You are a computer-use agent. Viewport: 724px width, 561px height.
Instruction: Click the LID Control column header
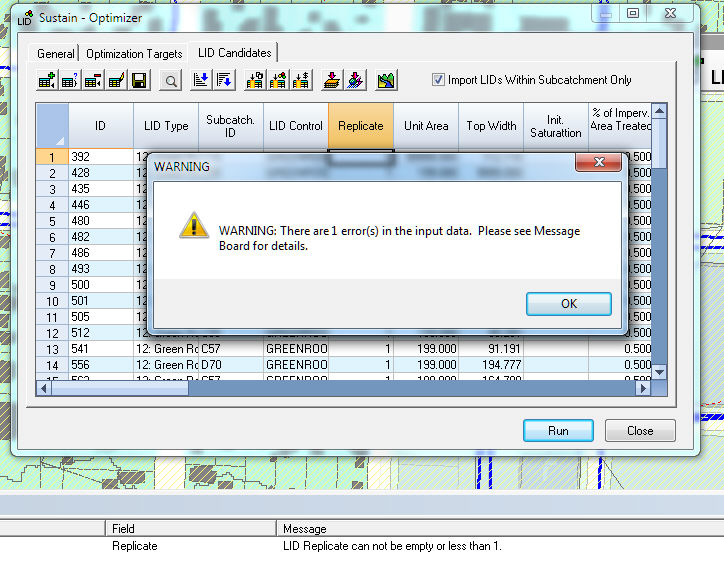(x=296, y=126)
